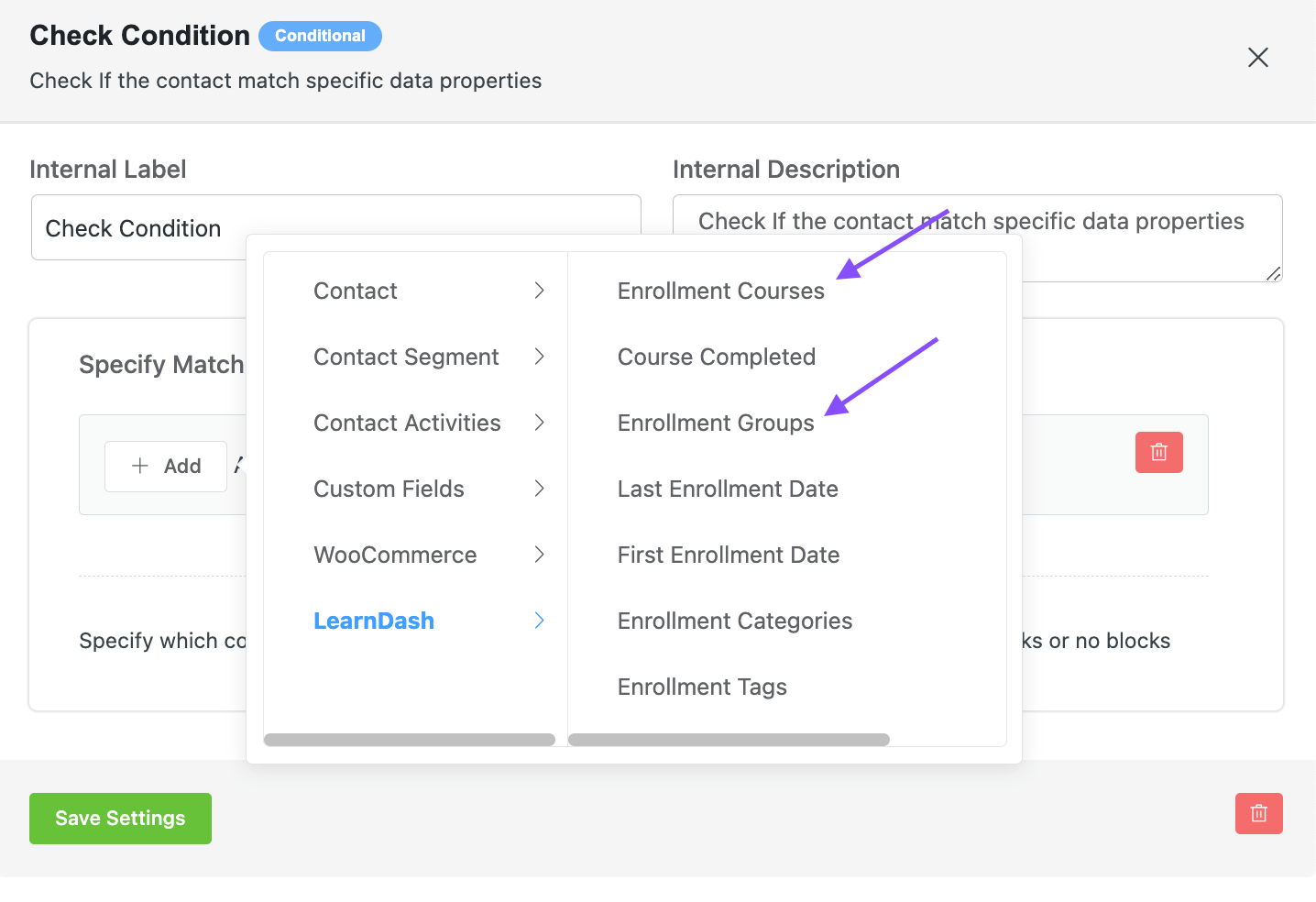Pick Enrollment Tags option
The height and width of the screenshot is (902, 1316).
[701, 687]
